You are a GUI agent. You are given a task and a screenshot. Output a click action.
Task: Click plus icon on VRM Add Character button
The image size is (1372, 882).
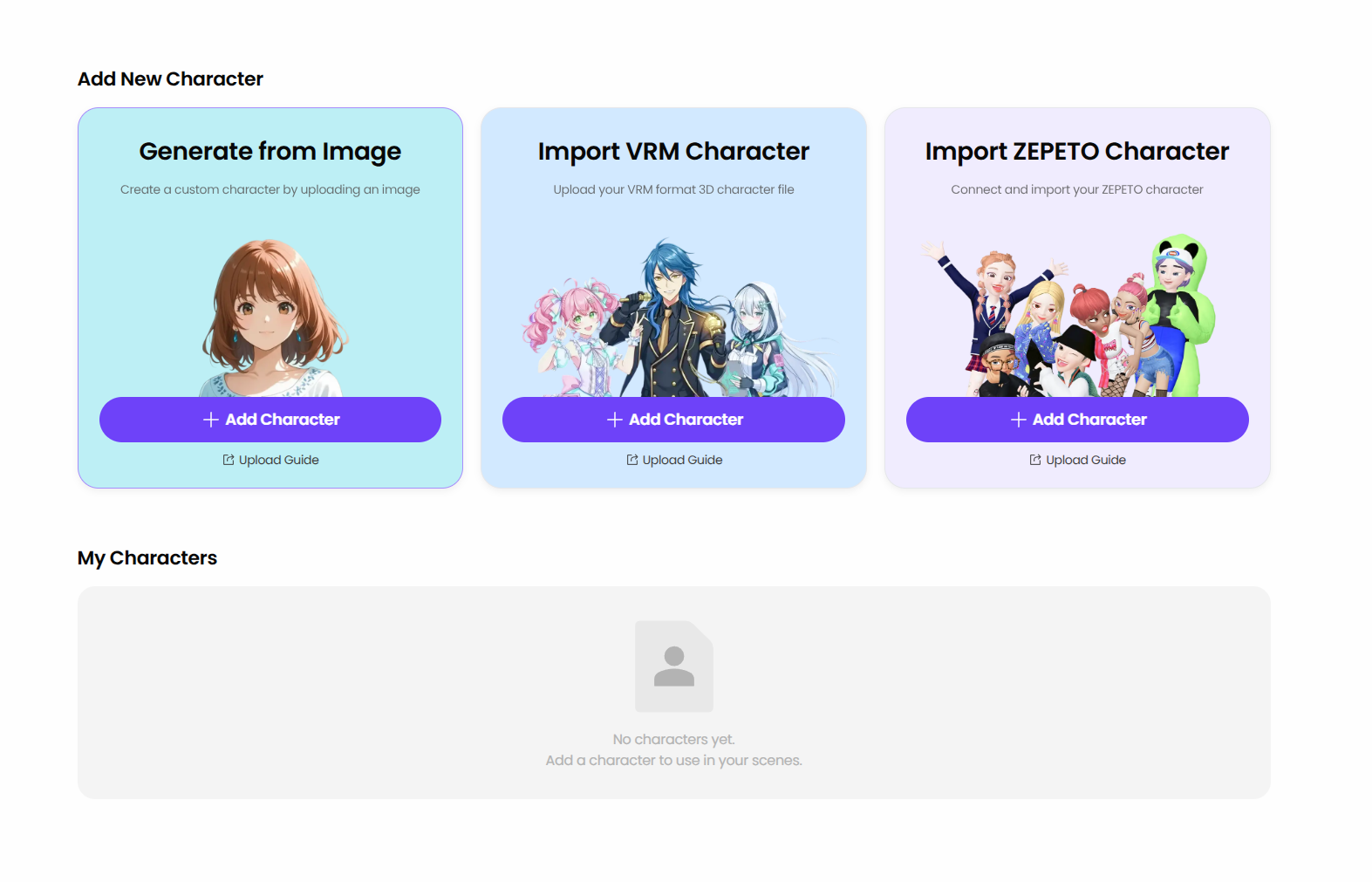coord(614,420)
